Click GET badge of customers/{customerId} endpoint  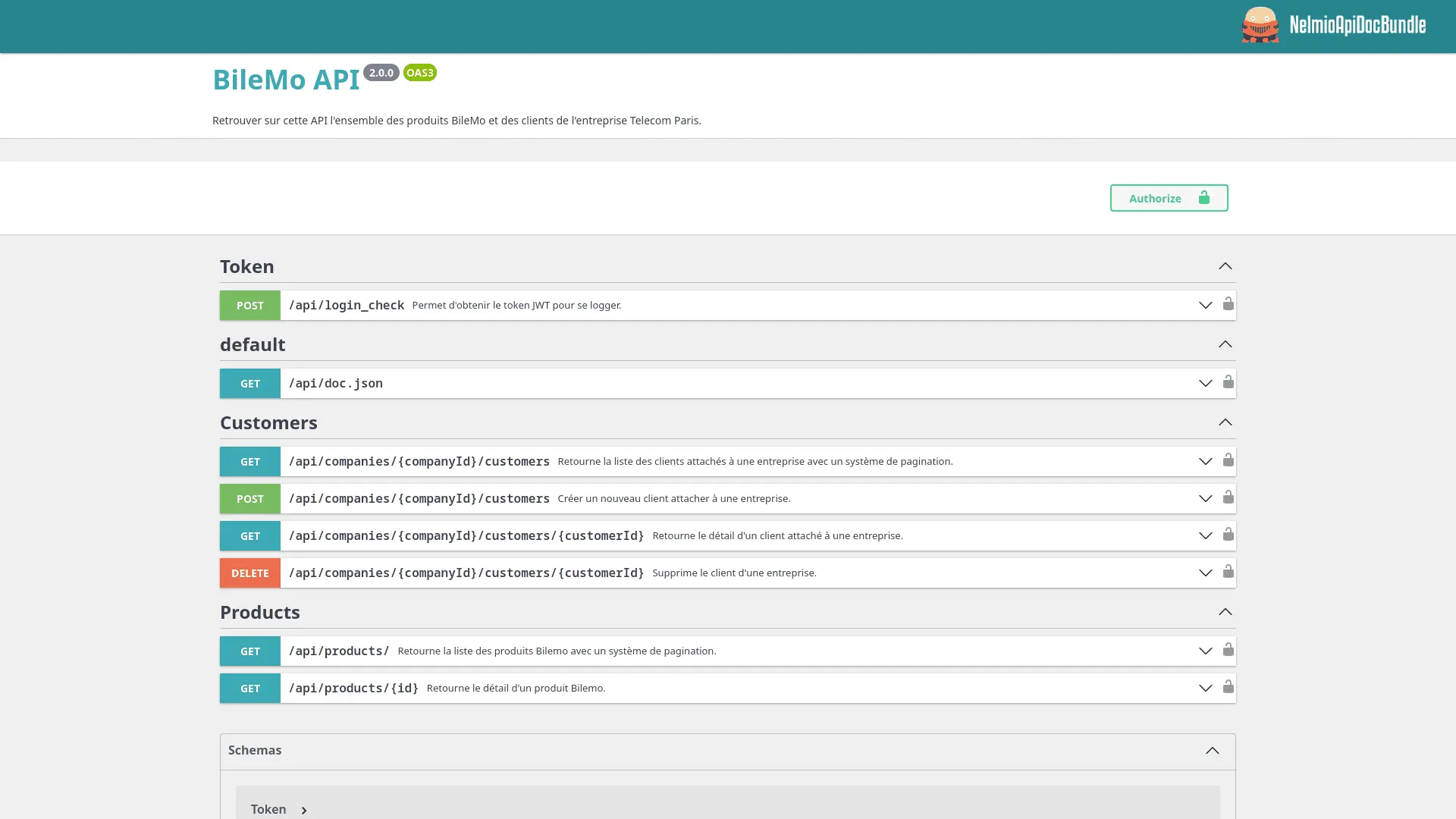click(250, 536)
